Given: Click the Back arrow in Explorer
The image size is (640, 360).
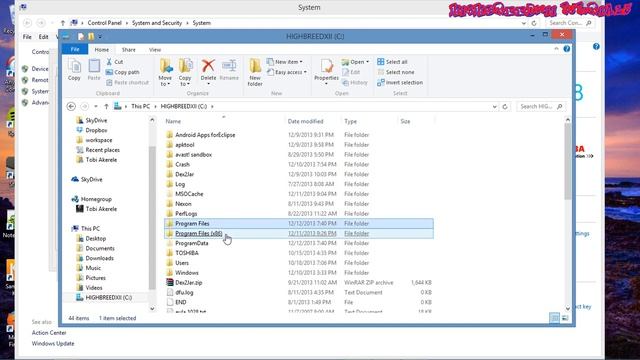Looking at the screenshot, I should (x=71, y=107).
